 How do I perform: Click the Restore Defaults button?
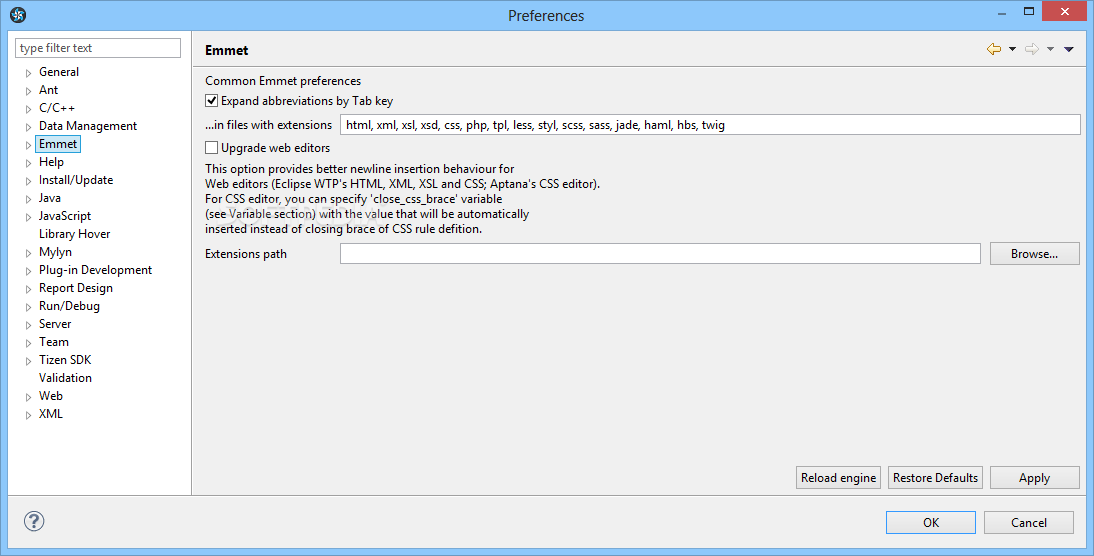[x=935, y=478]
